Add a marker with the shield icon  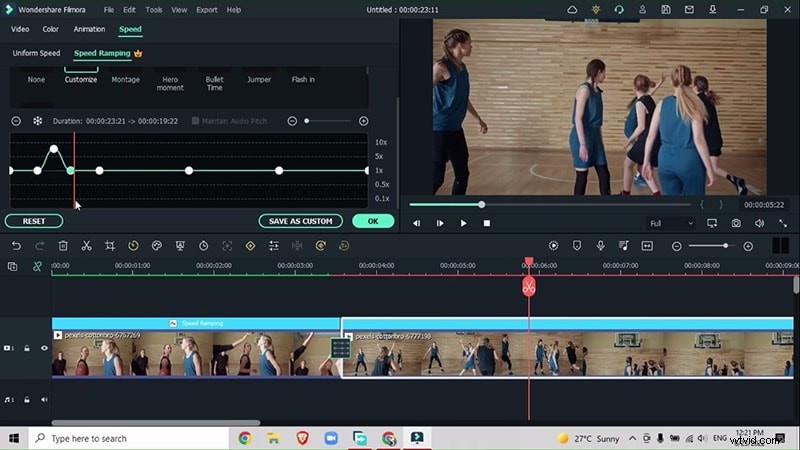coord(577,246)
